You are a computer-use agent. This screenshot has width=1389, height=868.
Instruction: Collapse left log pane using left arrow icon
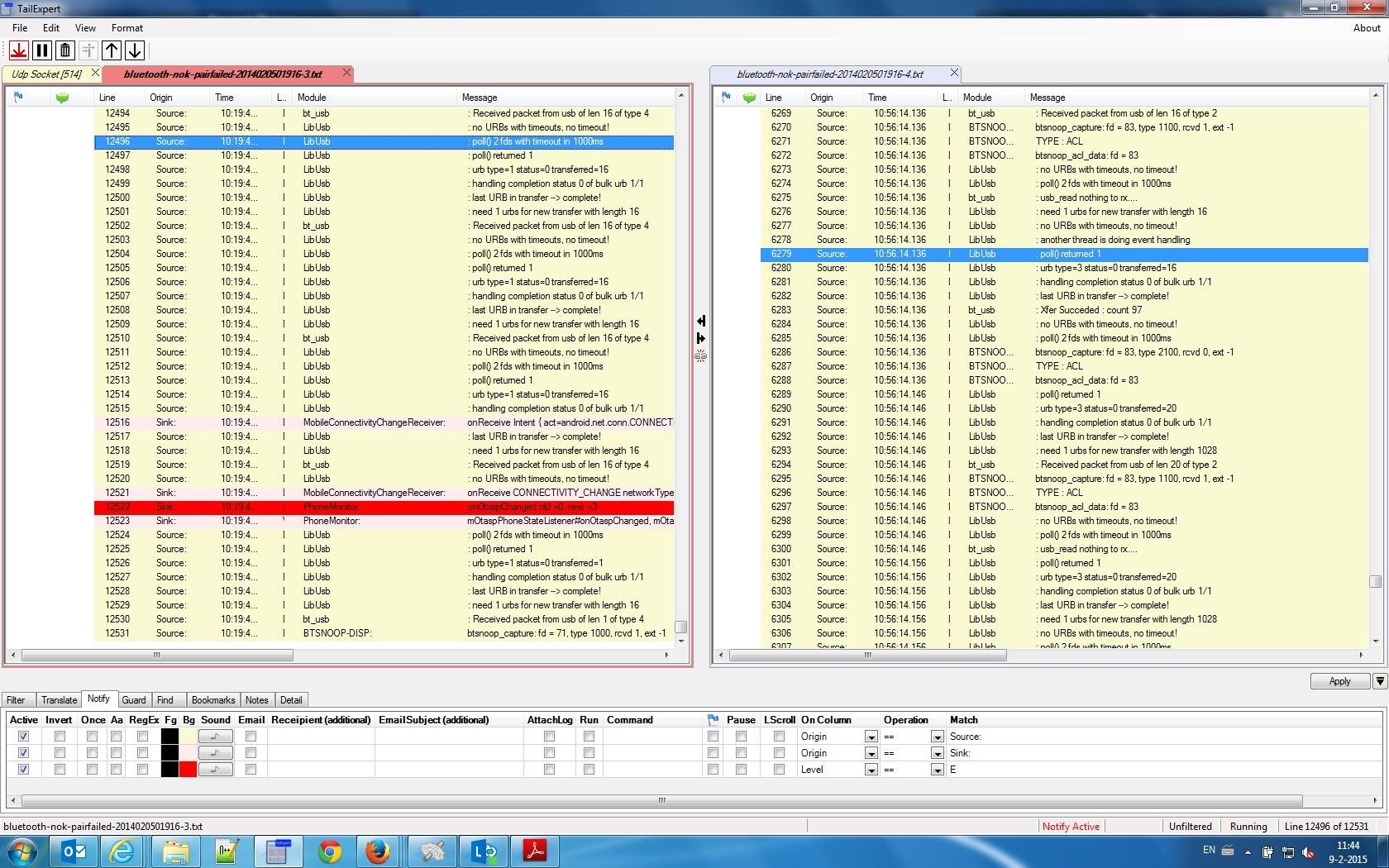point(700,321)
